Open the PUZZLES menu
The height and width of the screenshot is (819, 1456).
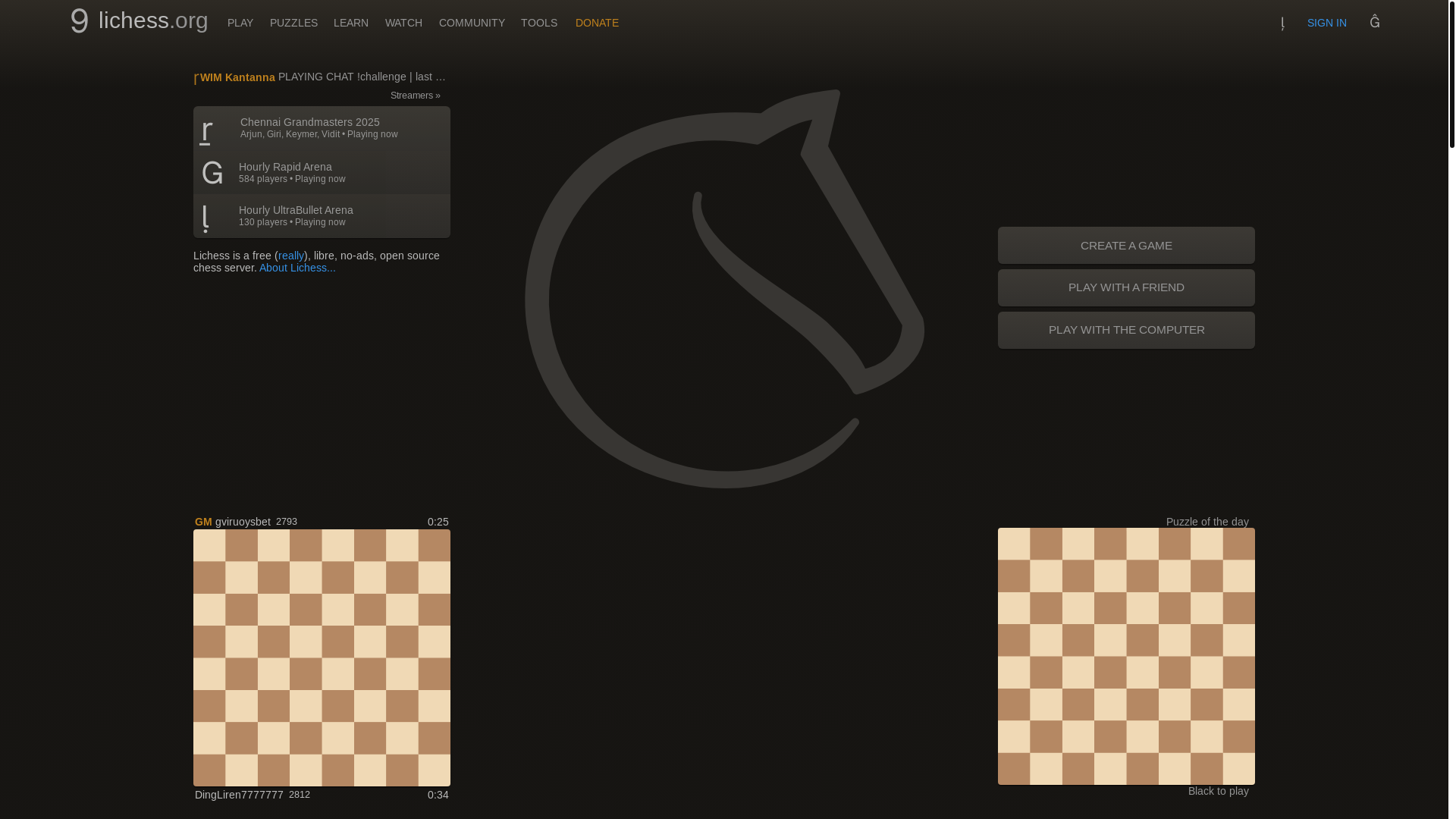[293, 23]
